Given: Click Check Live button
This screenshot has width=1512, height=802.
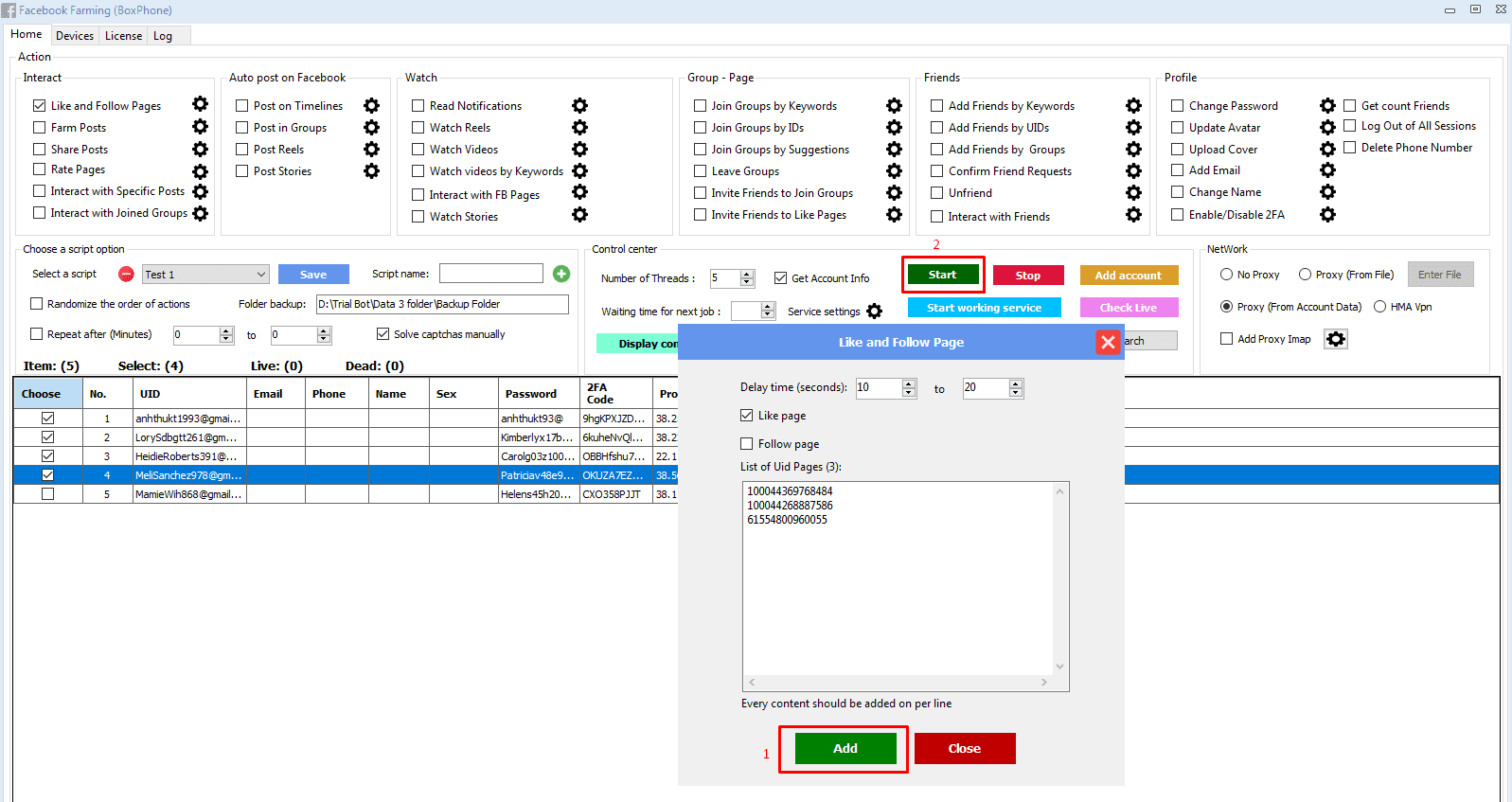Looking at the screenshot, I should click(1129, 308).
